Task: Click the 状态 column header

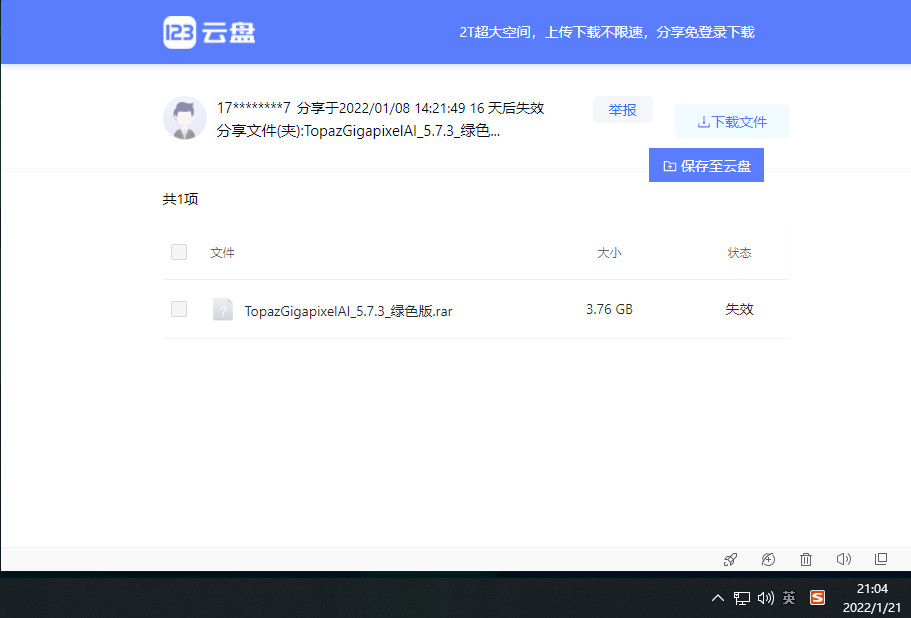Action: [x=739, y=253]
